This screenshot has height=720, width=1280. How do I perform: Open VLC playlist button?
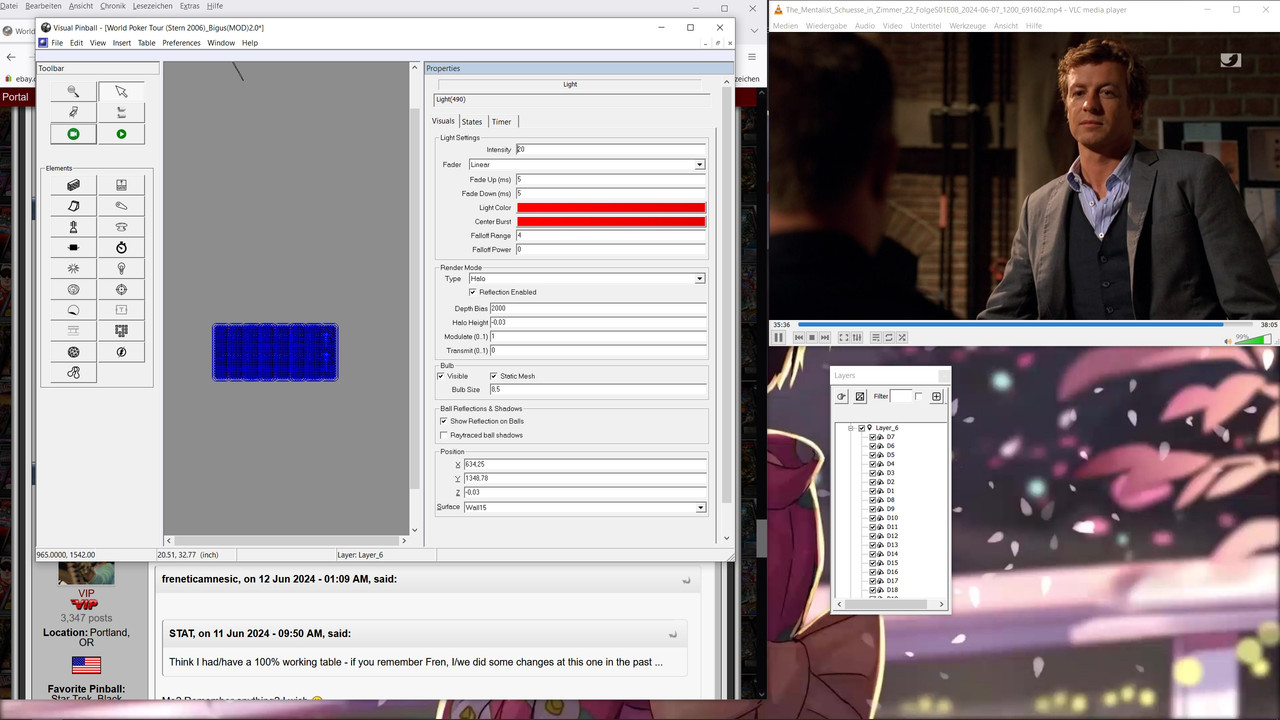(875, 338)
